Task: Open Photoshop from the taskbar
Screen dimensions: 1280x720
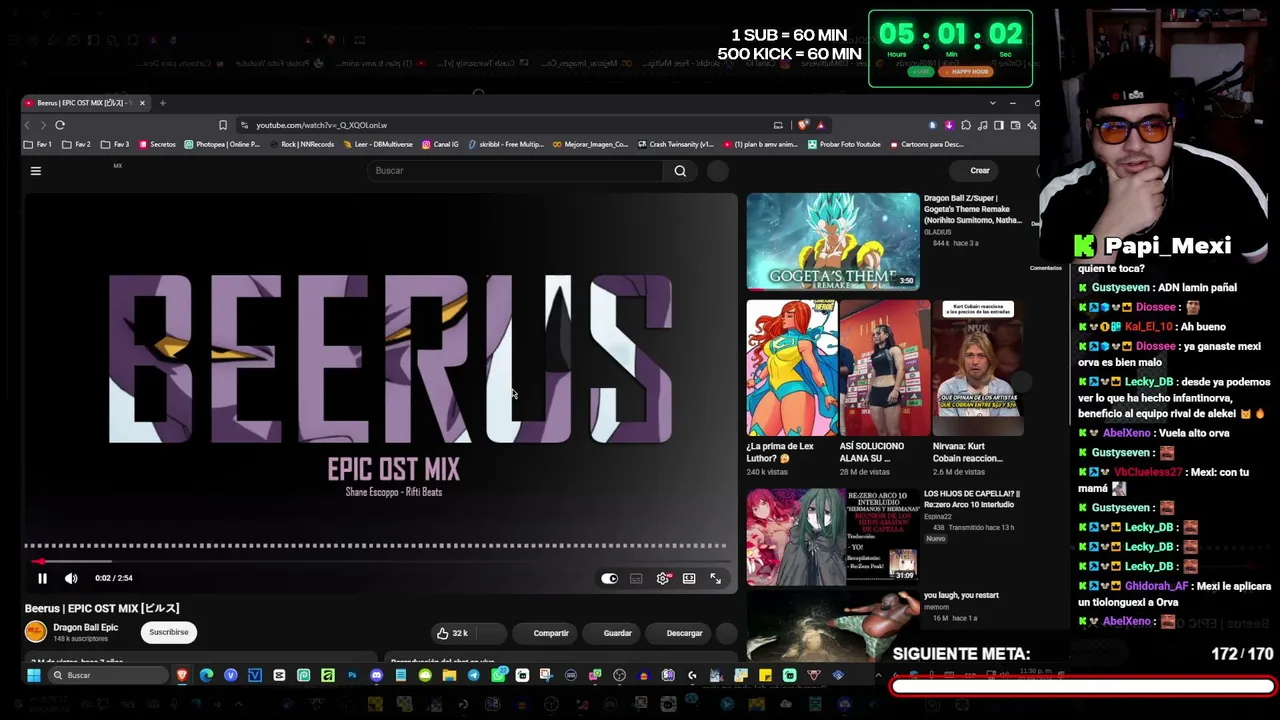Action: (352, 676)
